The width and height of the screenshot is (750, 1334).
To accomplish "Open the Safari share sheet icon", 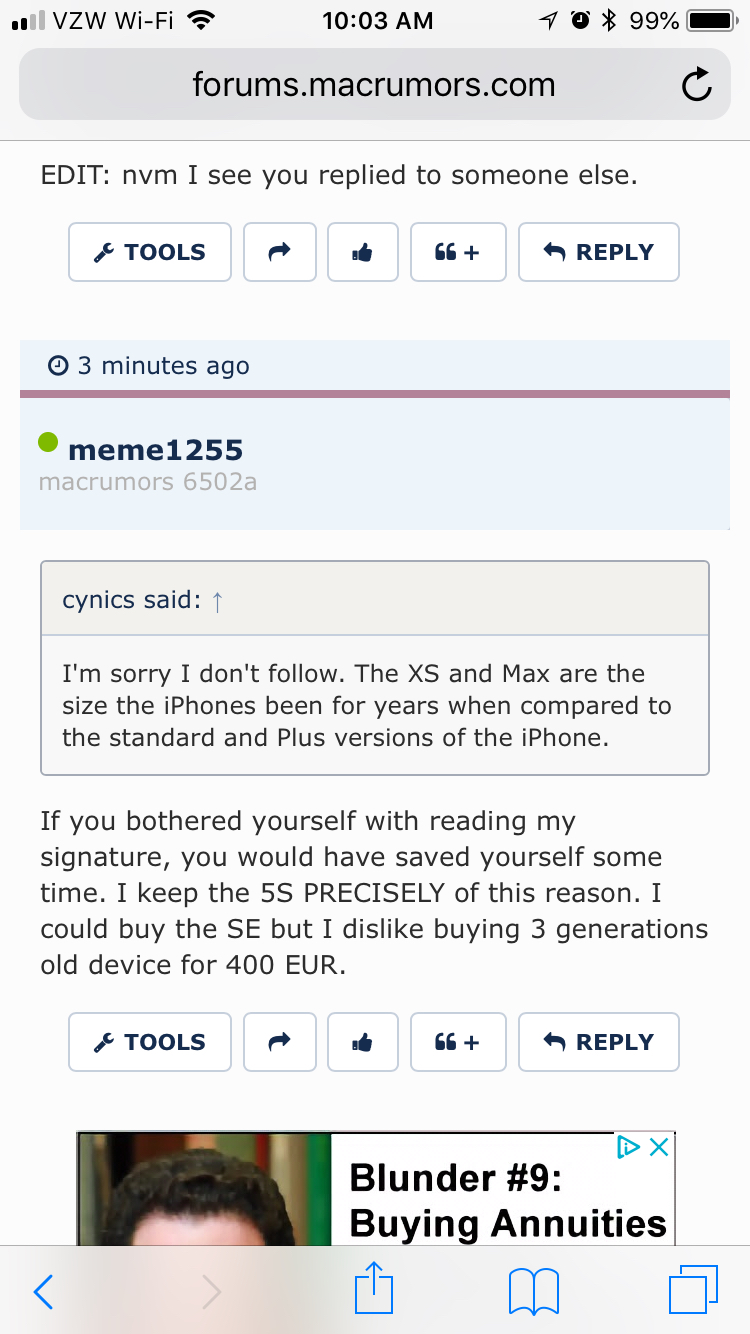I will [x=375, y=1289].
